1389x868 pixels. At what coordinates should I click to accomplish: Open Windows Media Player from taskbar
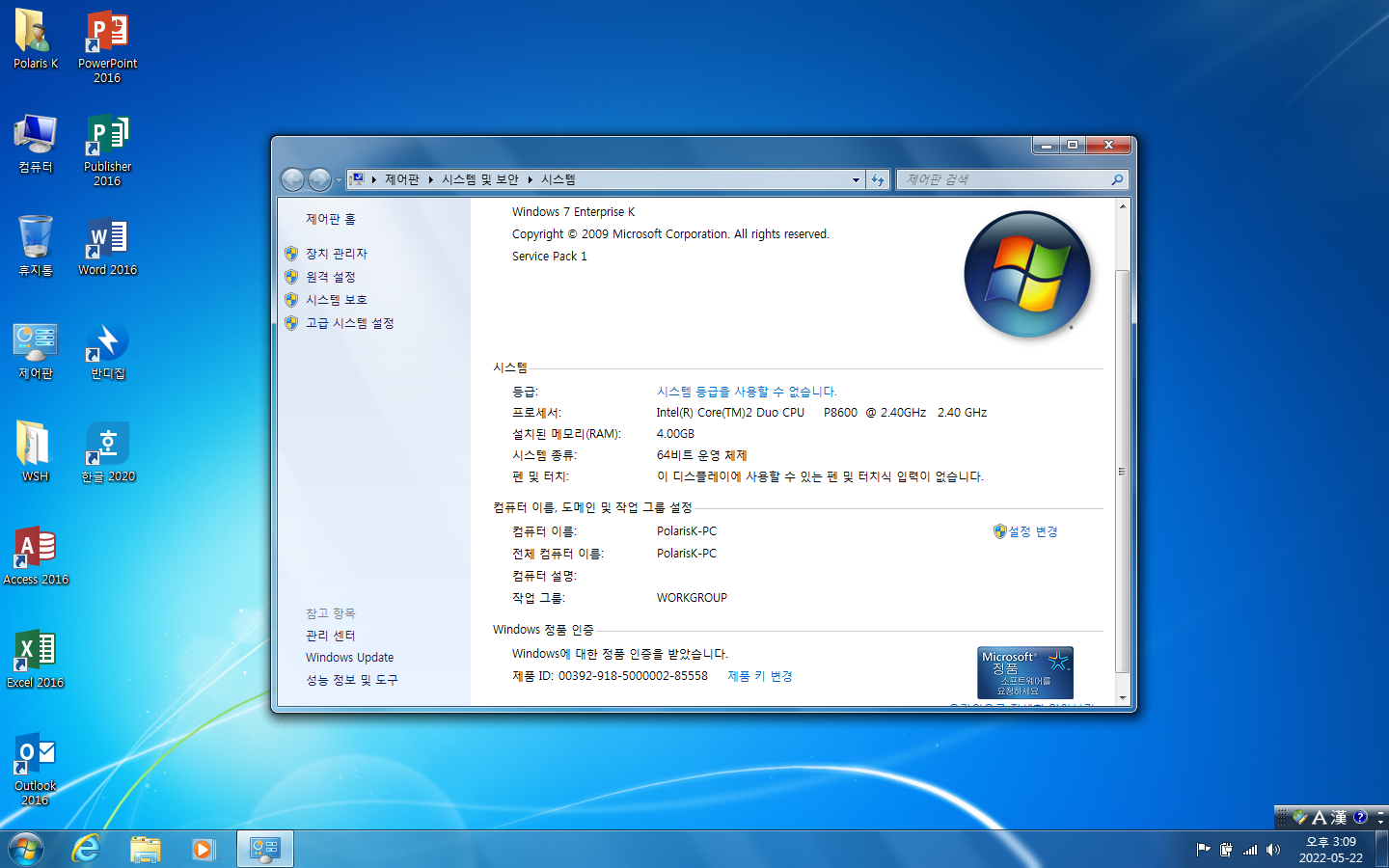tap(203, 849)
